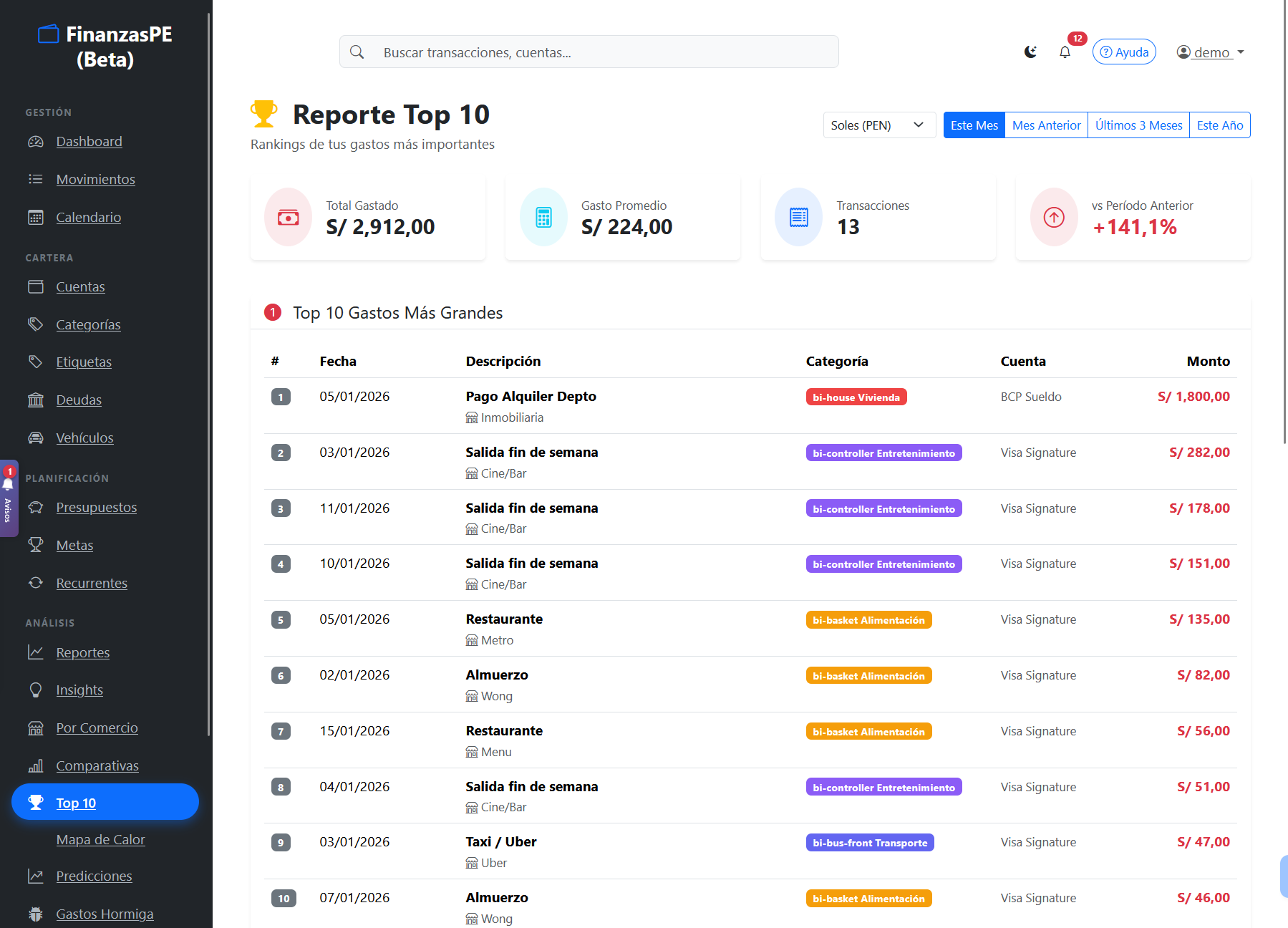The height and width of the screenshot is (928, 1288).
Task: Click the Vehículos car icon
Action: [x=36, y=438]
